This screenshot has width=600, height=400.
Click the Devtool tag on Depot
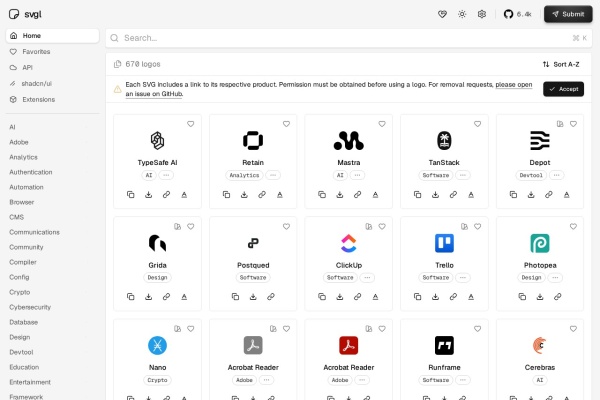(531, 175)
